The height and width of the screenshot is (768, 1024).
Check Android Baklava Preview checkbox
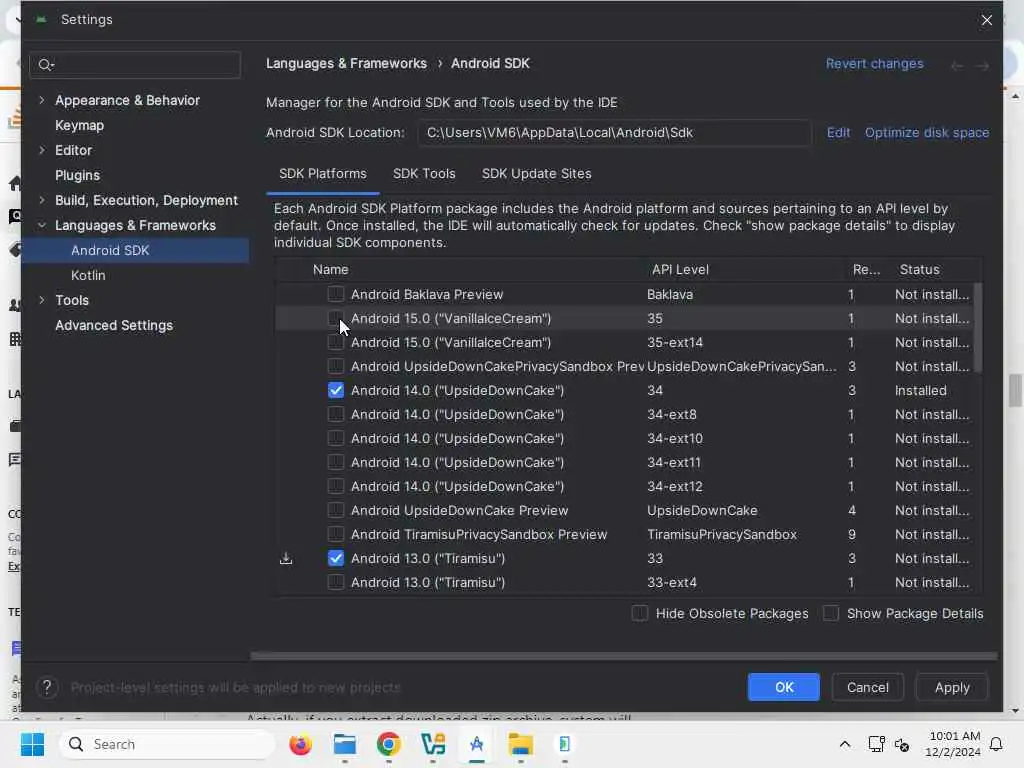336,295
